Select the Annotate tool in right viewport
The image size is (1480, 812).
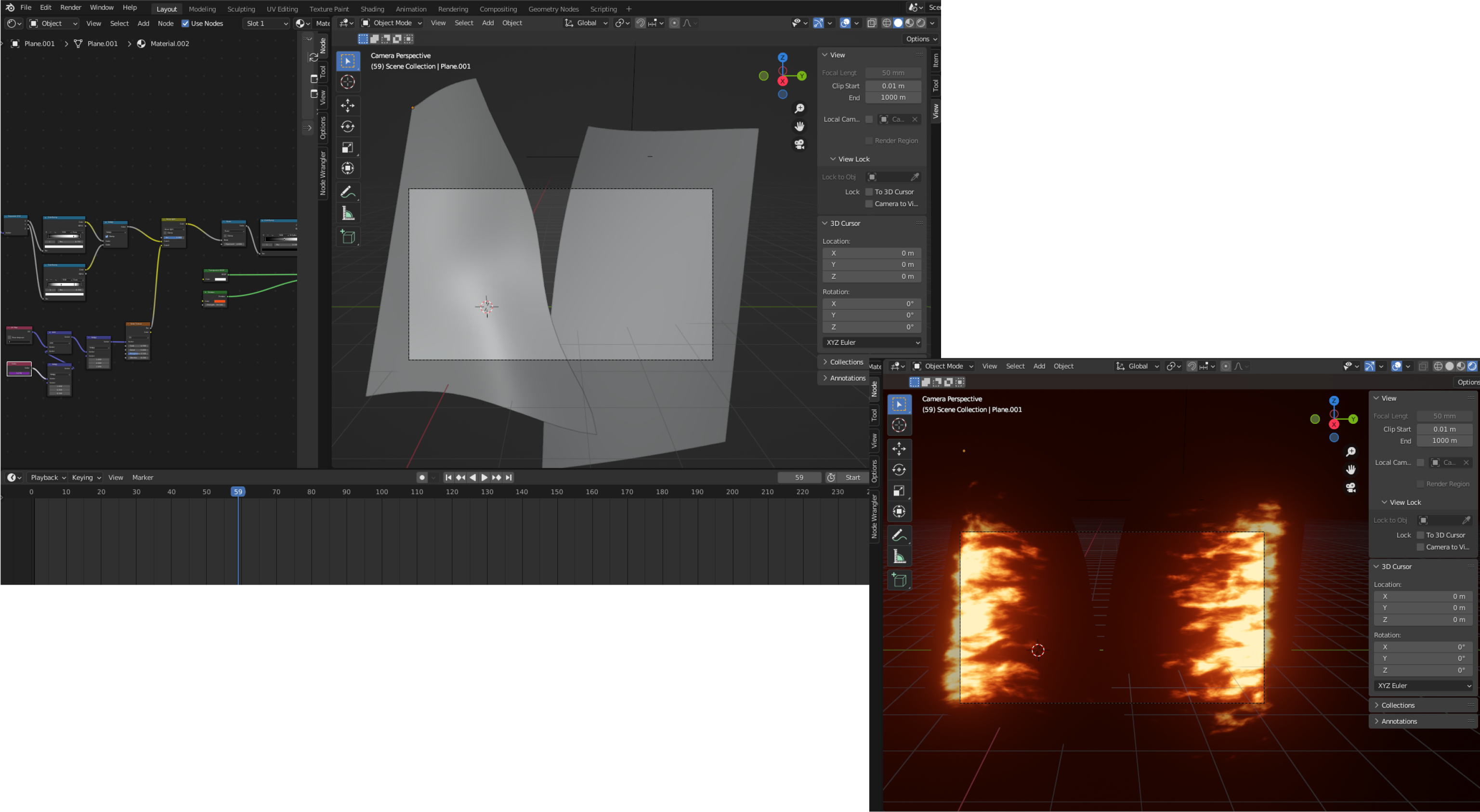[x=899, y=535]
